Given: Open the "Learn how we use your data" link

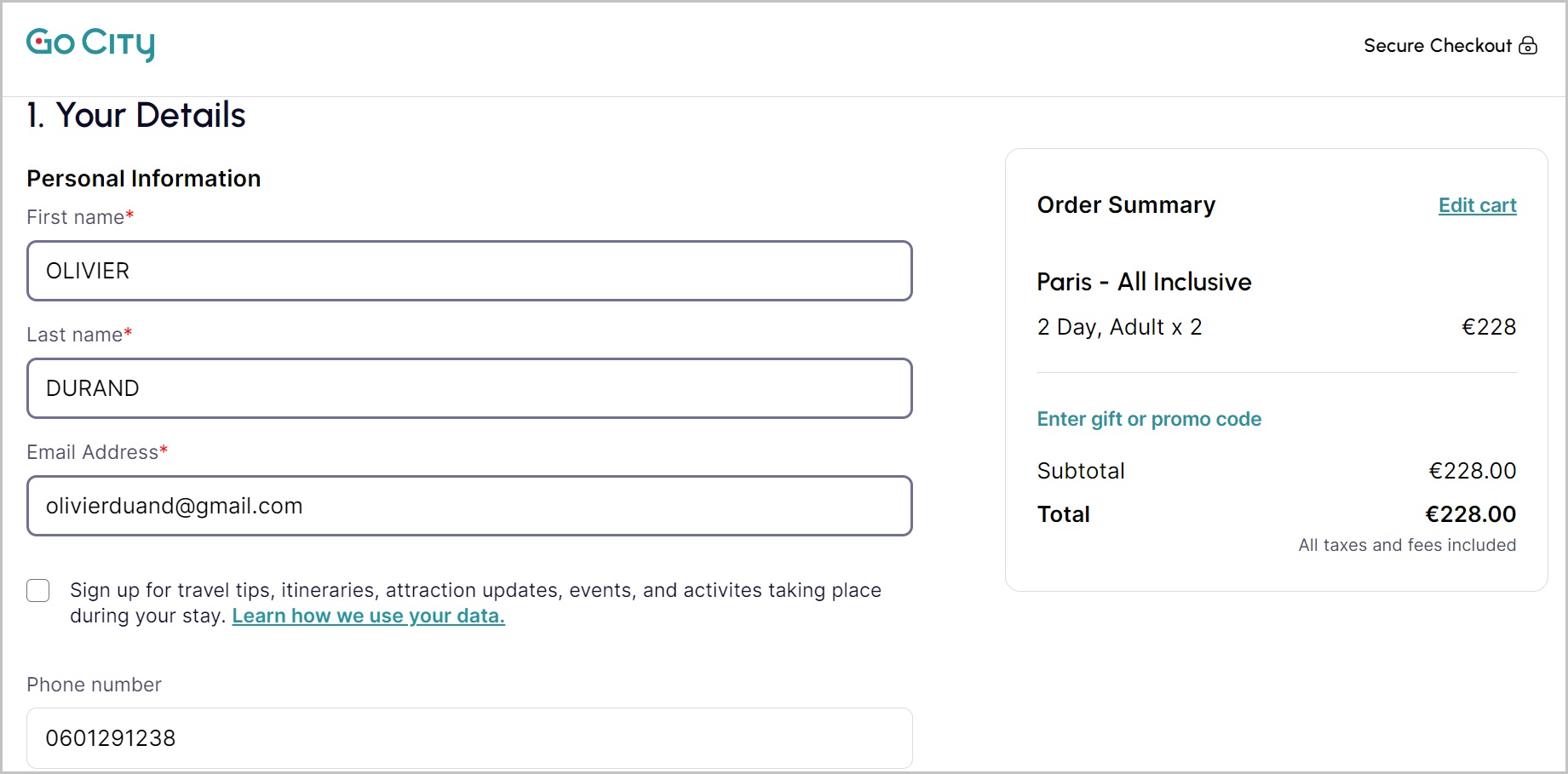Looking at the screenshot, I should (368, 616).
